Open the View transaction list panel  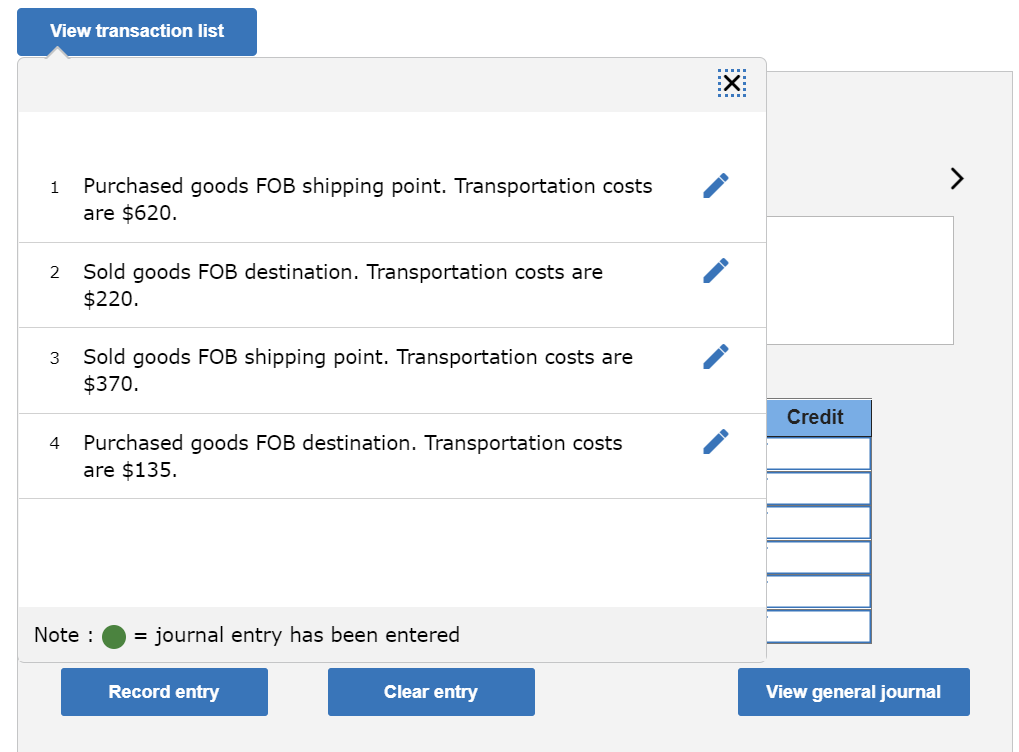pos(136,31)
